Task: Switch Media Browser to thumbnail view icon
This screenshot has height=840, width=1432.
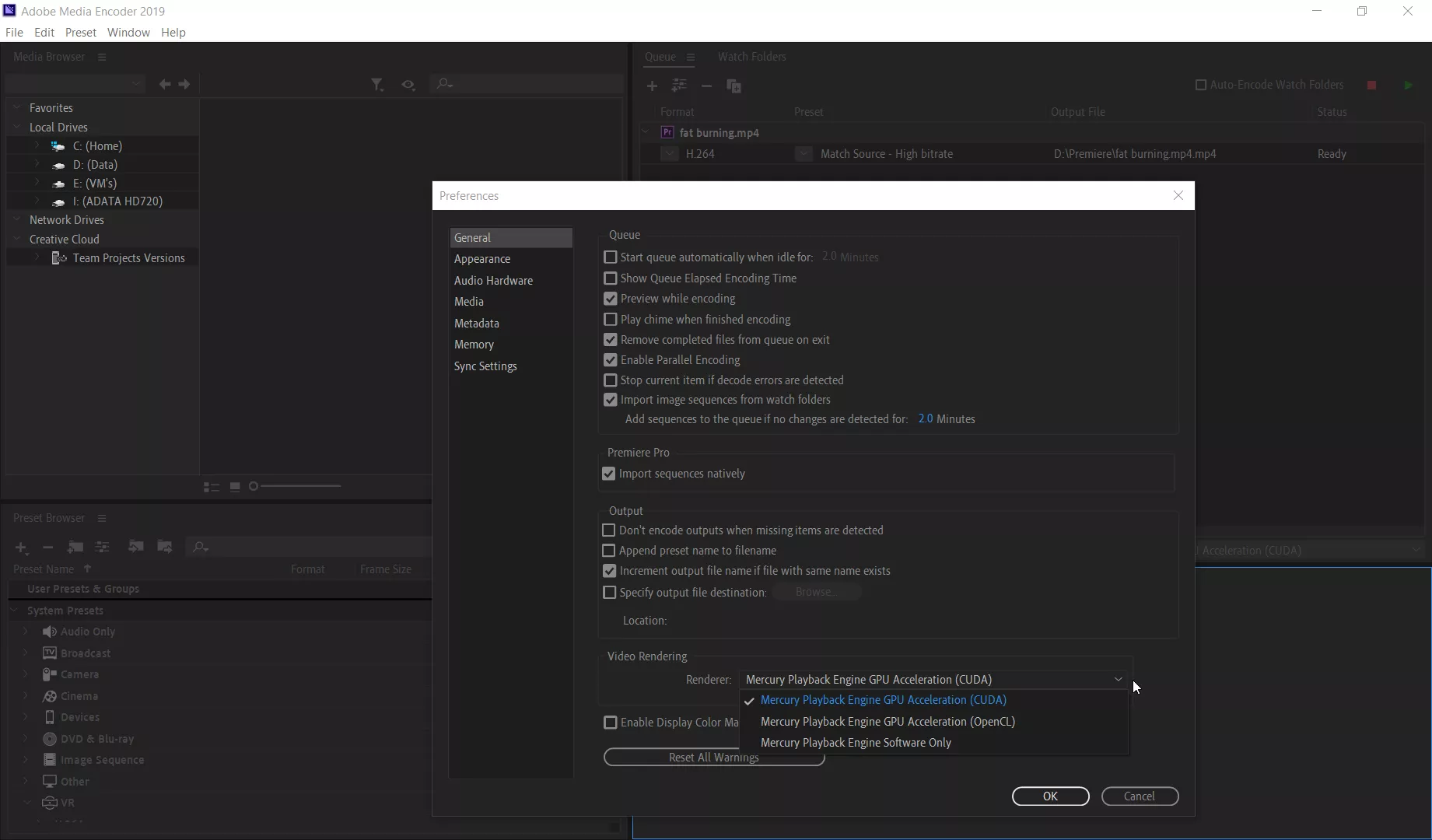Action: click(235, 487)
